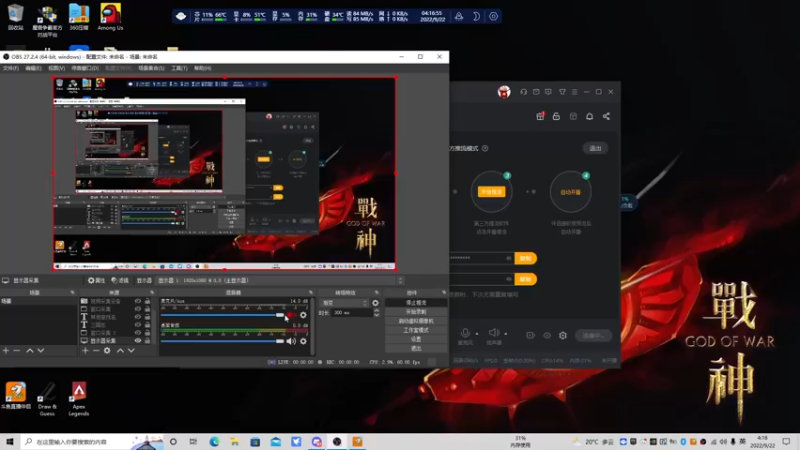Viewport: 800px width, 450px height.
Task: Toggle visibility eye of 窗口采集 2 source
Action: 138,333
